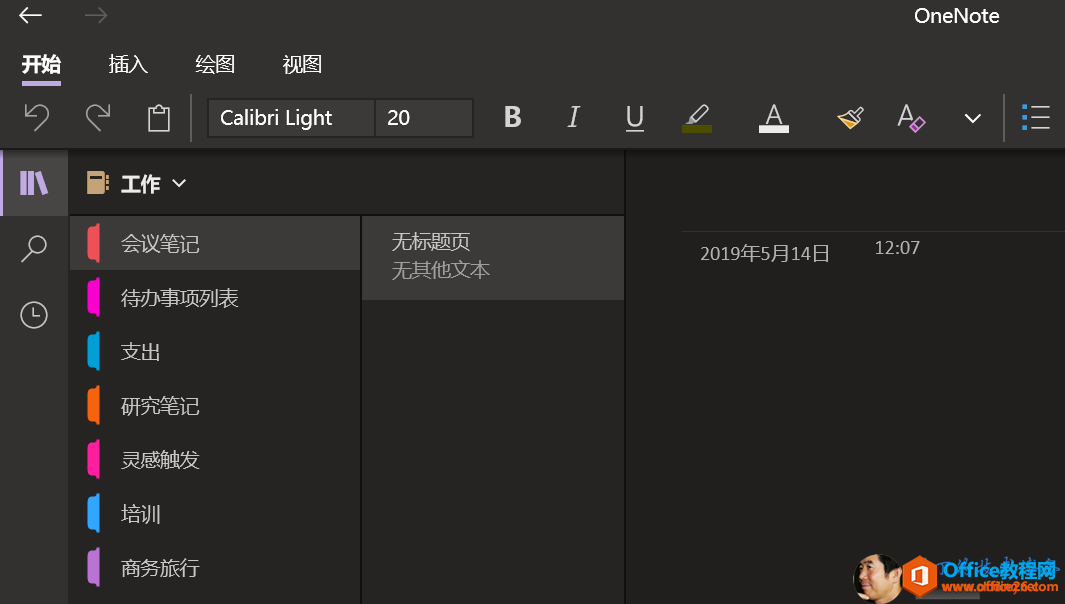Open the Notebooks library view
This screenshot has height=604, width=1065.
34,183
